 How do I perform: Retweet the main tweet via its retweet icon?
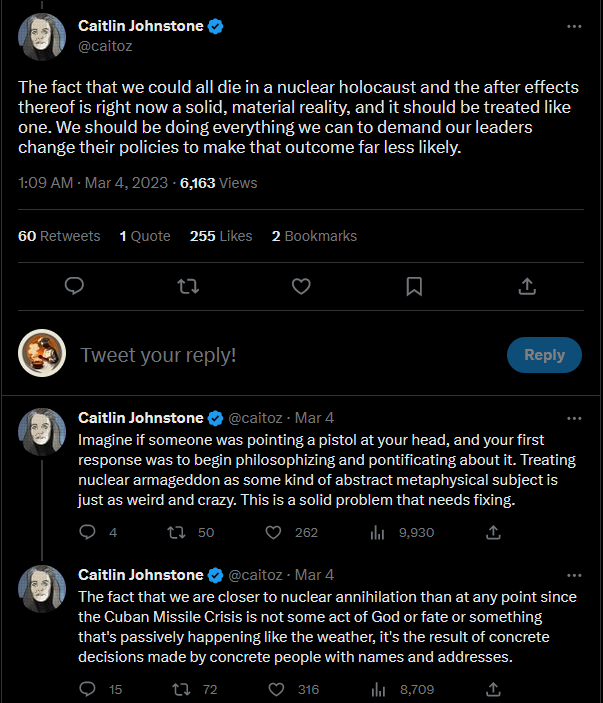coord(188,286)
